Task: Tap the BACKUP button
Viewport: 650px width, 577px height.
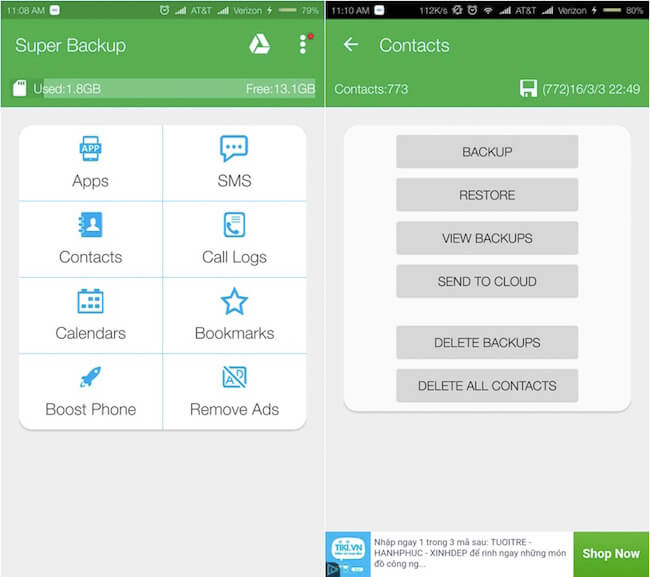Action: point(487,152)
